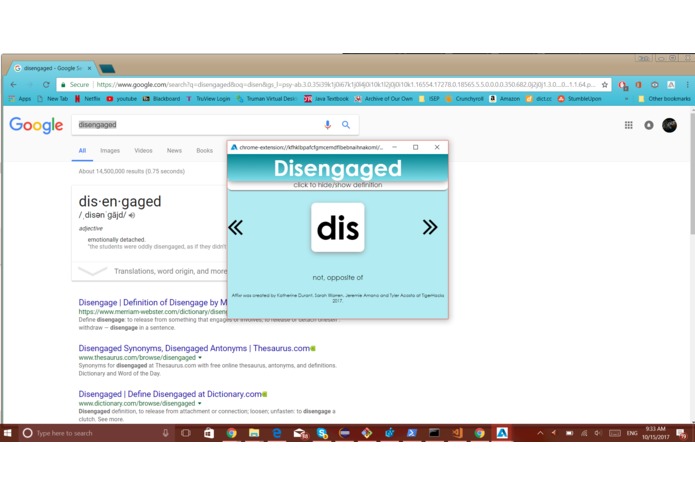
Task: Click the Affix extension icon in toolbar
Action: pyautogui.click(x=671, y=85)
